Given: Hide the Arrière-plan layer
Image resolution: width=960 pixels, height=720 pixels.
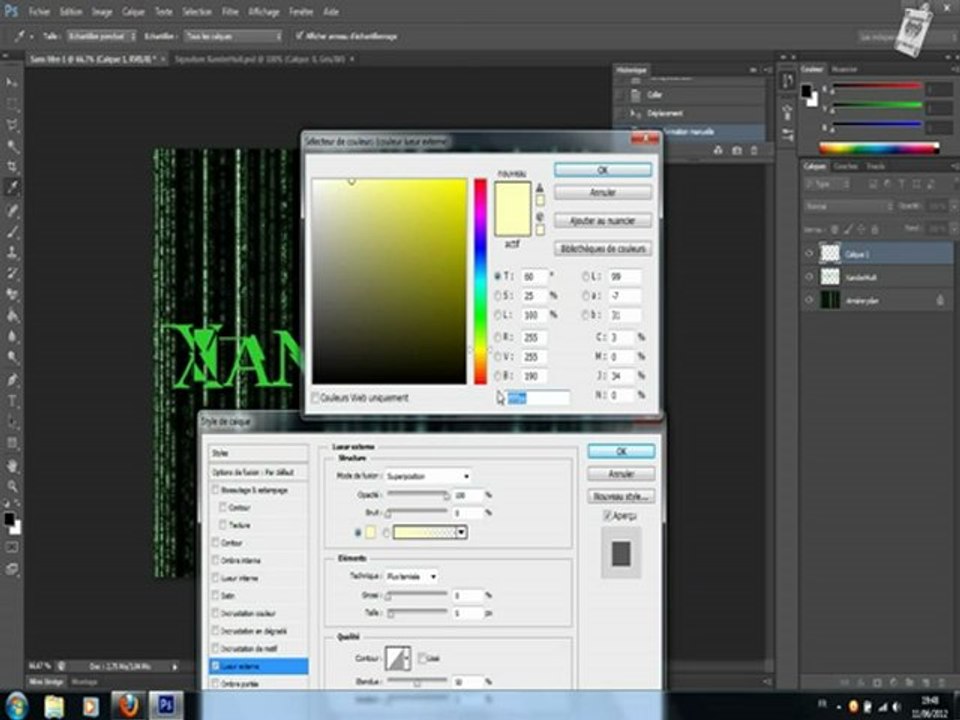Looking at the screenshot, I should click(x=809, y=300).
